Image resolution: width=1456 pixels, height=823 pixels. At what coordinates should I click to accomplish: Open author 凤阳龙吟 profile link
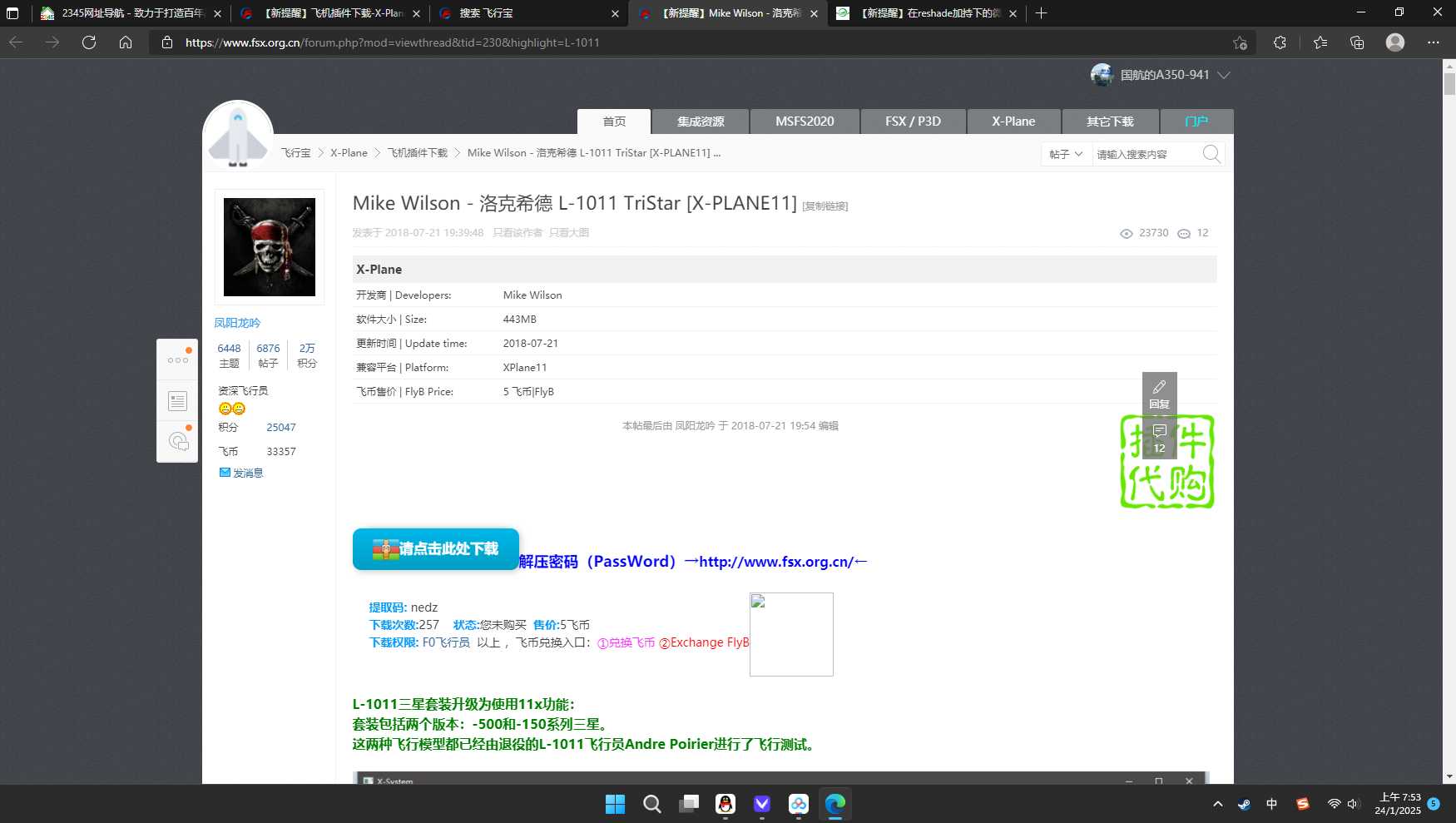point(237,323)
